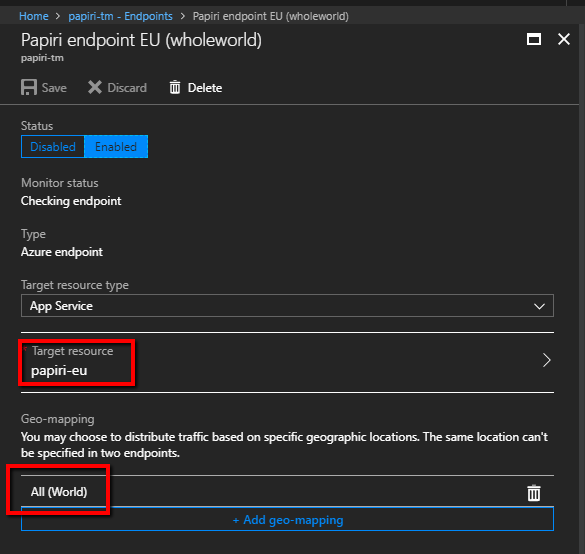Click the Save label in the toolbar
Image resolution: width=585 pixels, height=554 pixels.
click(54, 88)
